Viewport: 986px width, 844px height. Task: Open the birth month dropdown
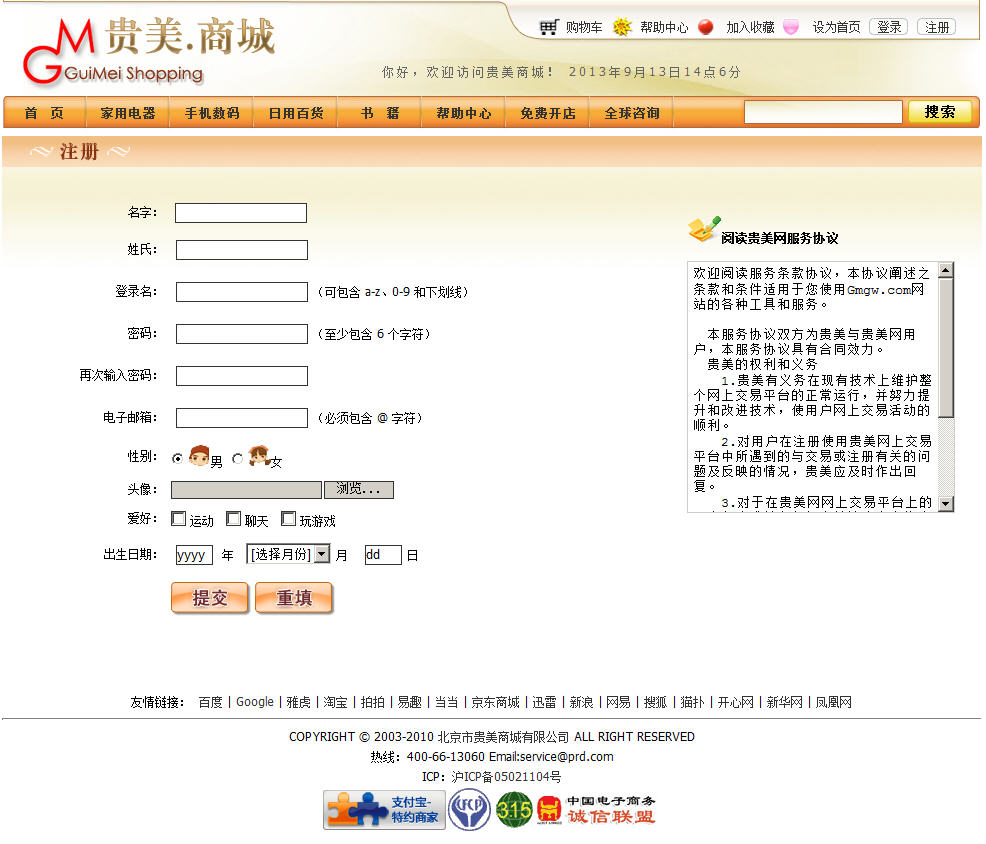coord(288,554)
